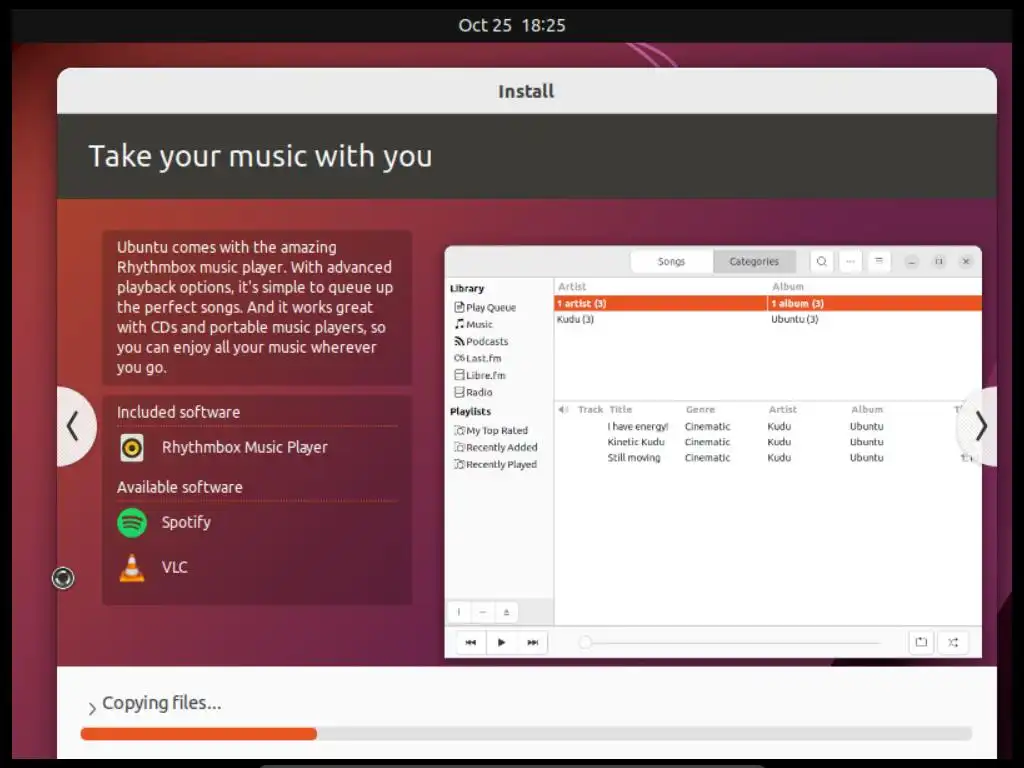The width and height of the screenshot is (1024, 768).
Task: Click the eject button below the sidebar
Action: (x=506, y=613)
